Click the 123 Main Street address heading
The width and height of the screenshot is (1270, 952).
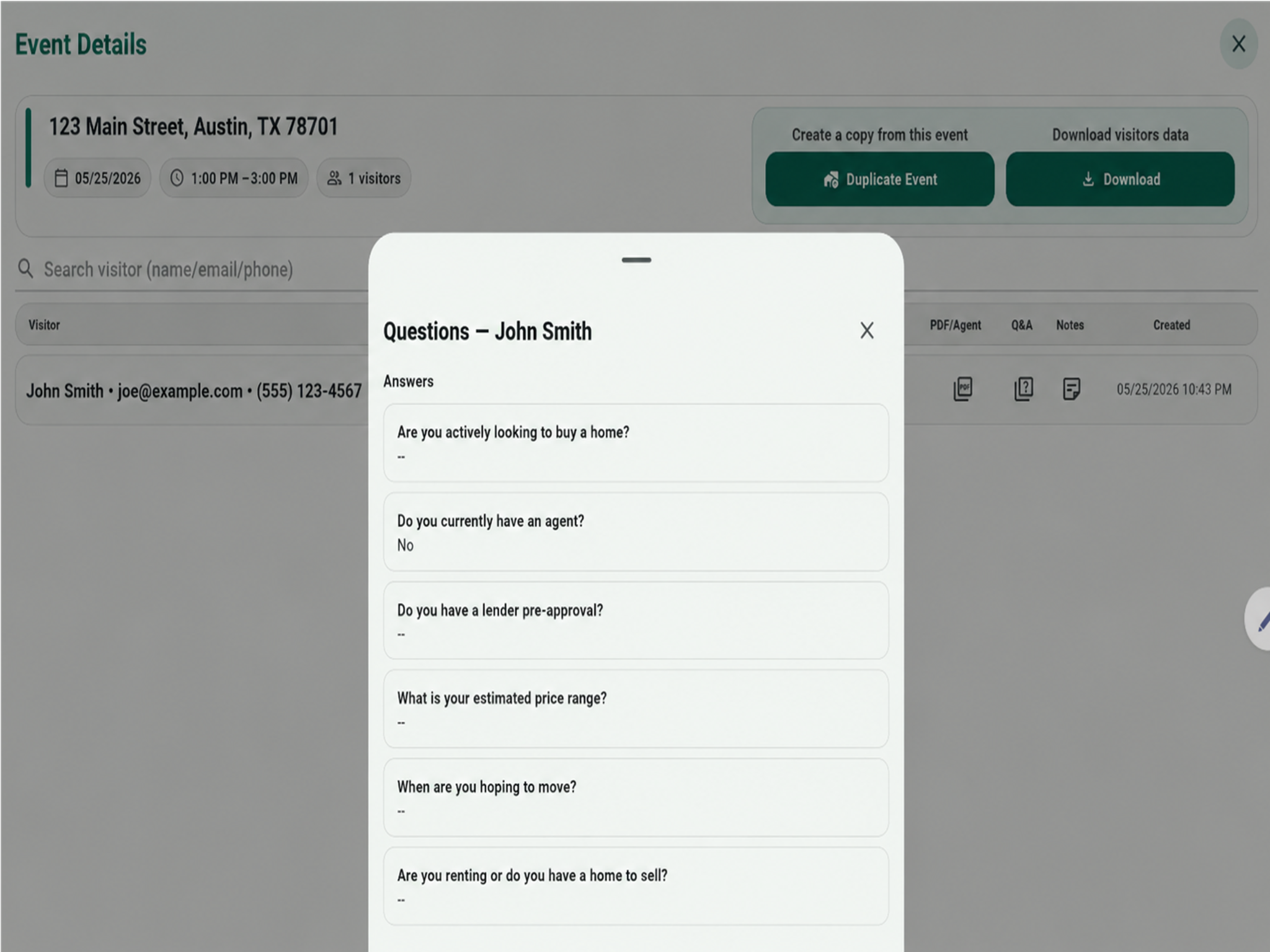click(193, 126)
